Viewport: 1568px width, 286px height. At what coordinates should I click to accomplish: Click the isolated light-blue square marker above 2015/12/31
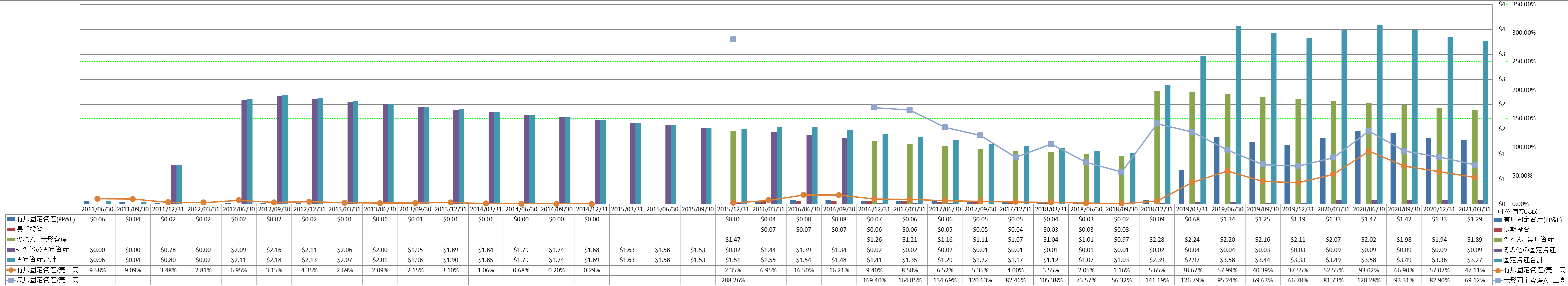click(x=733, y=40)
